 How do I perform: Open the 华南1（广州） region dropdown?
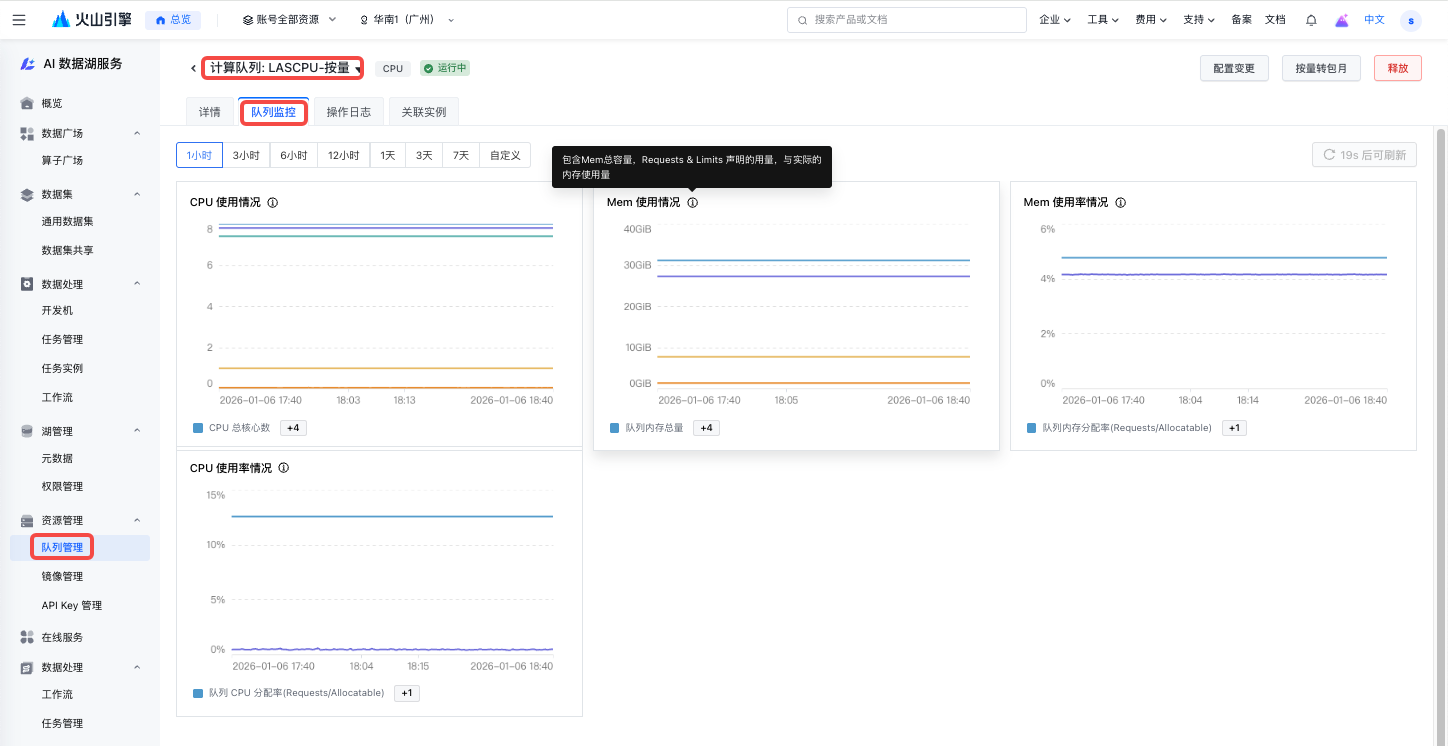(406, 20)
